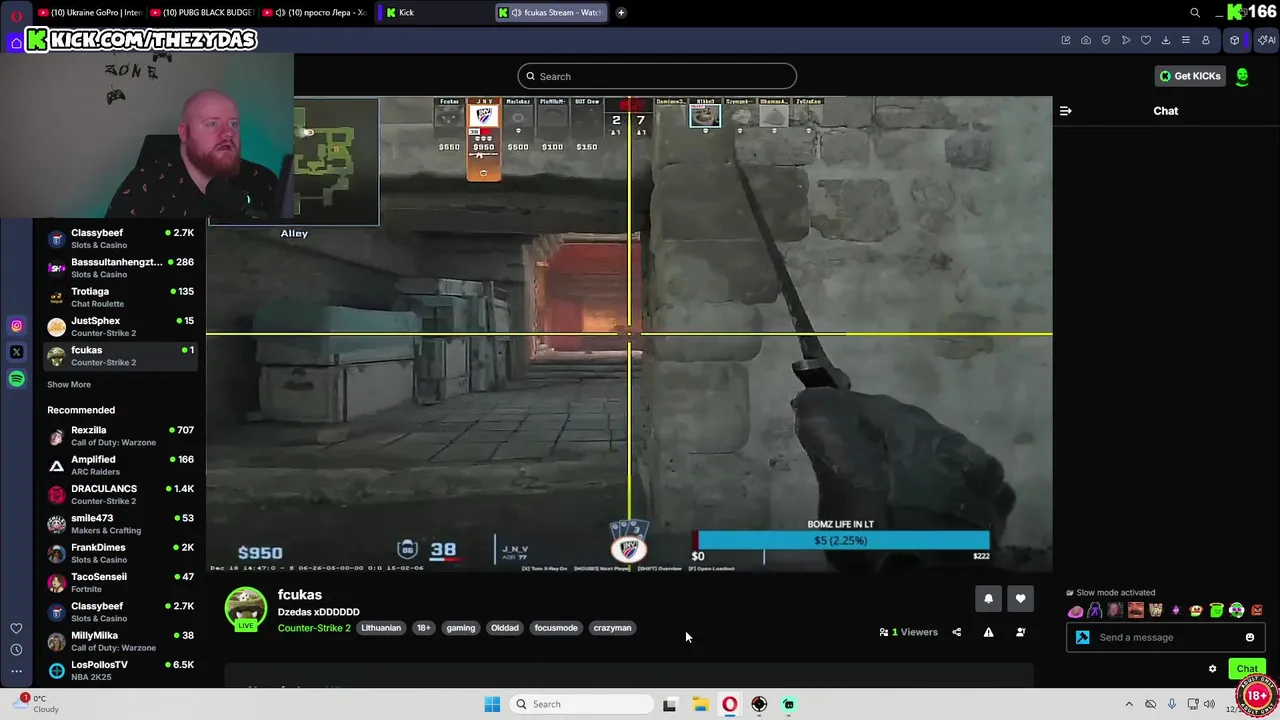
Task: Click the crazyman tag
Action: [612, 628]
